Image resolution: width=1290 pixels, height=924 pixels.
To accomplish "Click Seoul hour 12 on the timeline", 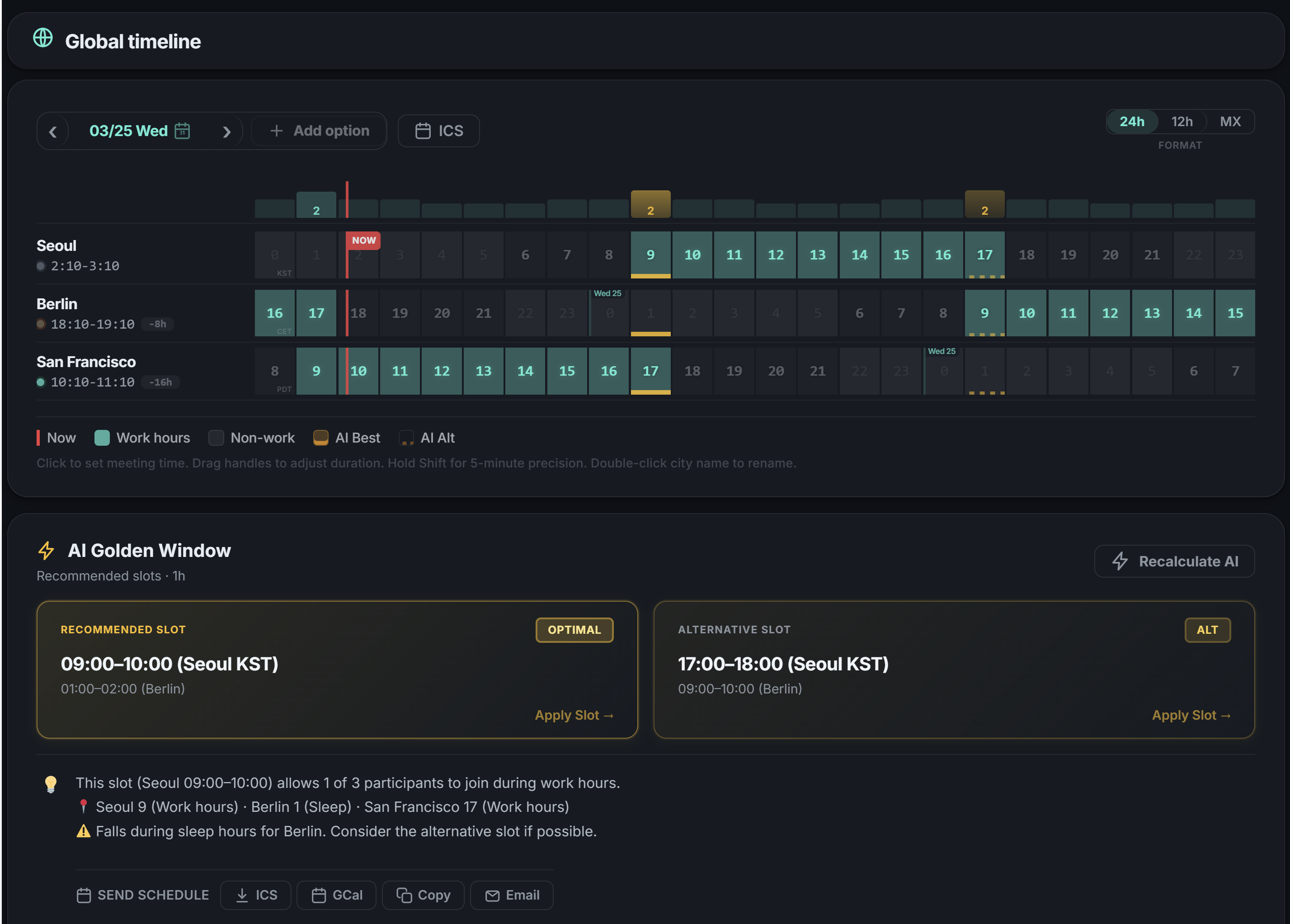I will tap(776, 255).
